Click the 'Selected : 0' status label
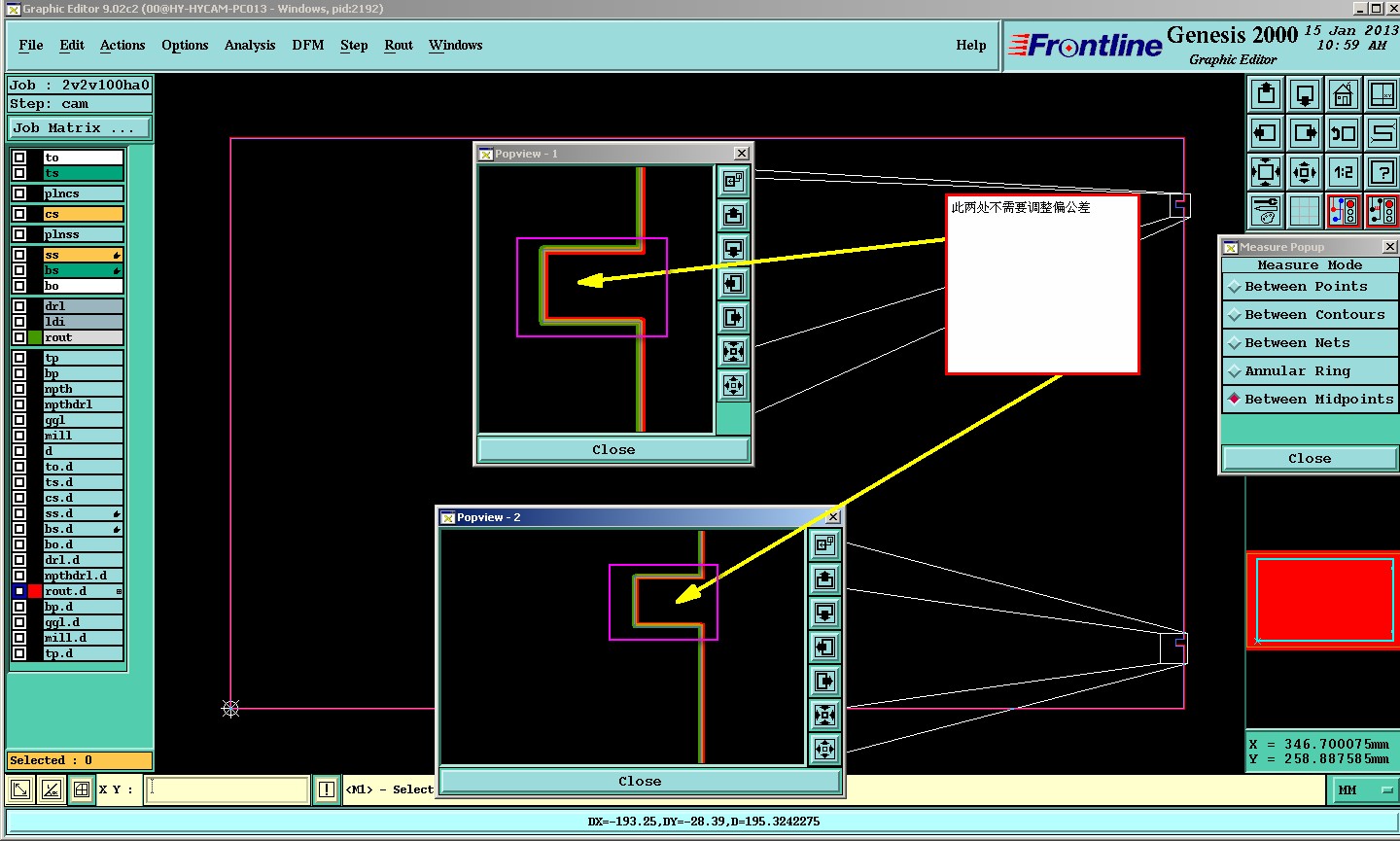Viewport: 1400px width, 841px height. [x=80, y=760]
